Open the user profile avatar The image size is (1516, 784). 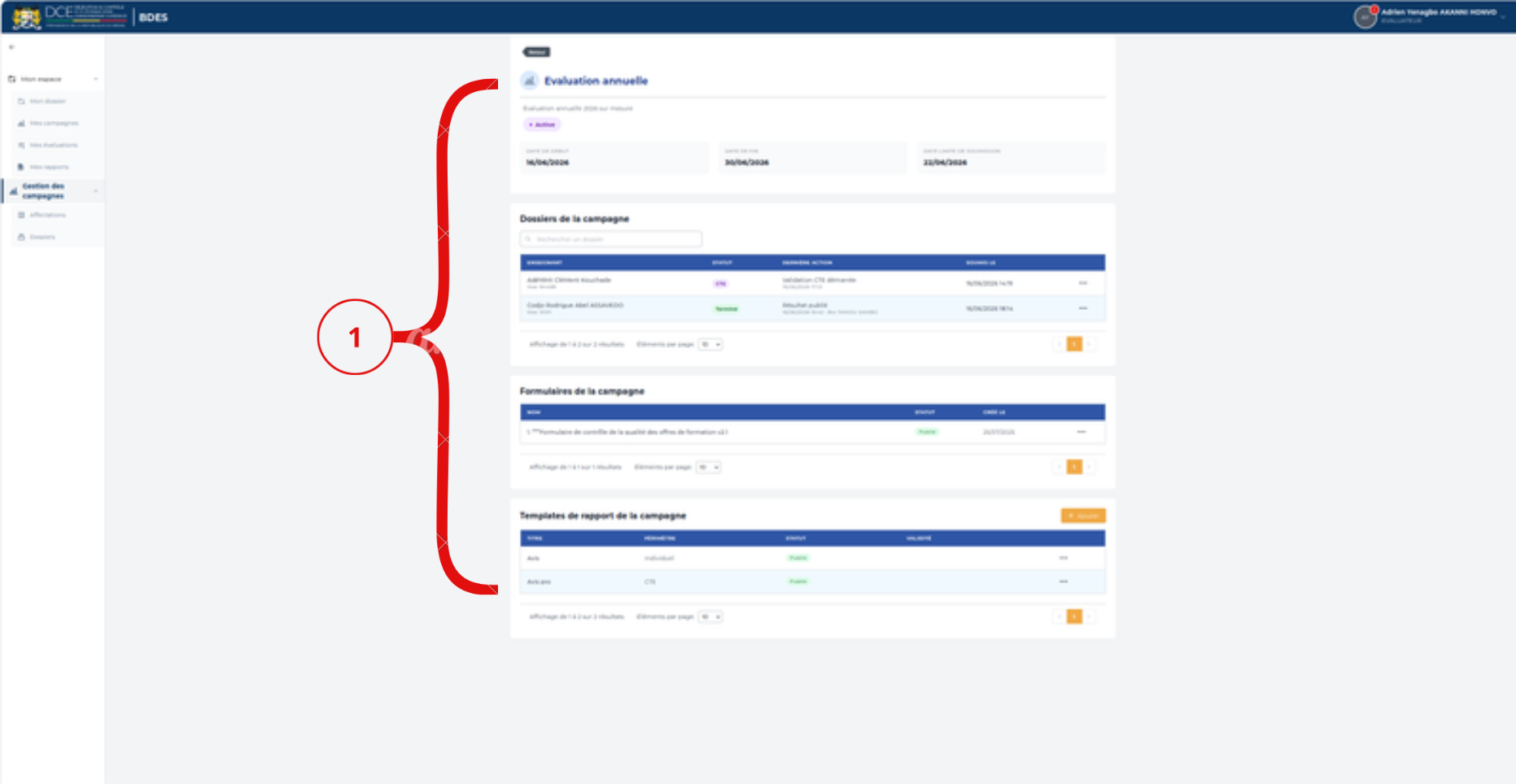pos(1365,16)
